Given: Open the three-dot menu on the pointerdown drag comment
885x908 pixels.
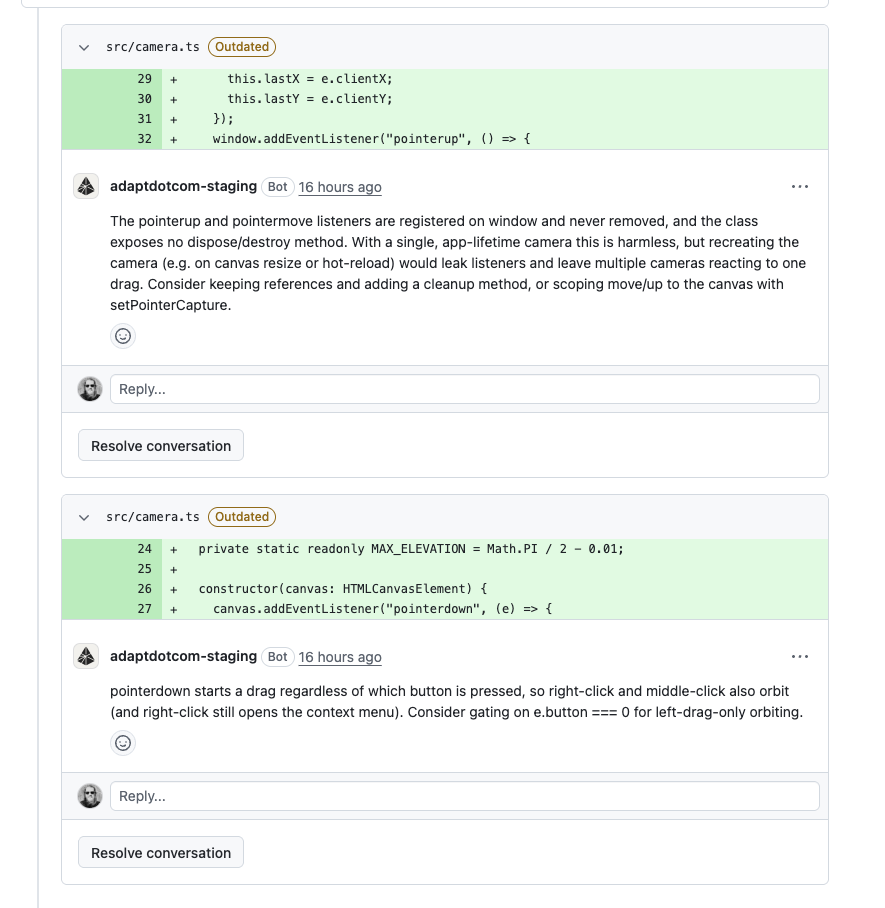Looking at the screenshot, I should pyautogui.click(x=799, y=657).
